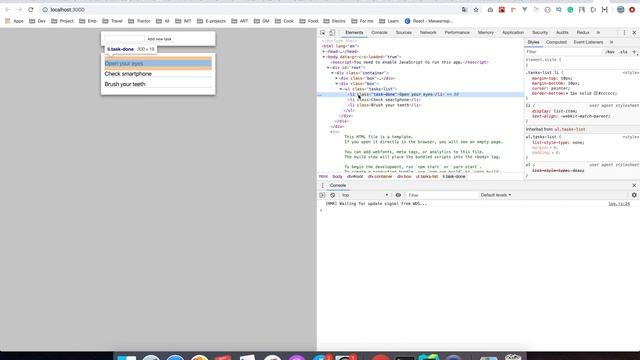Close the console drawer
This screenshot has width=640, height=360.
click(x=634, y=185)
